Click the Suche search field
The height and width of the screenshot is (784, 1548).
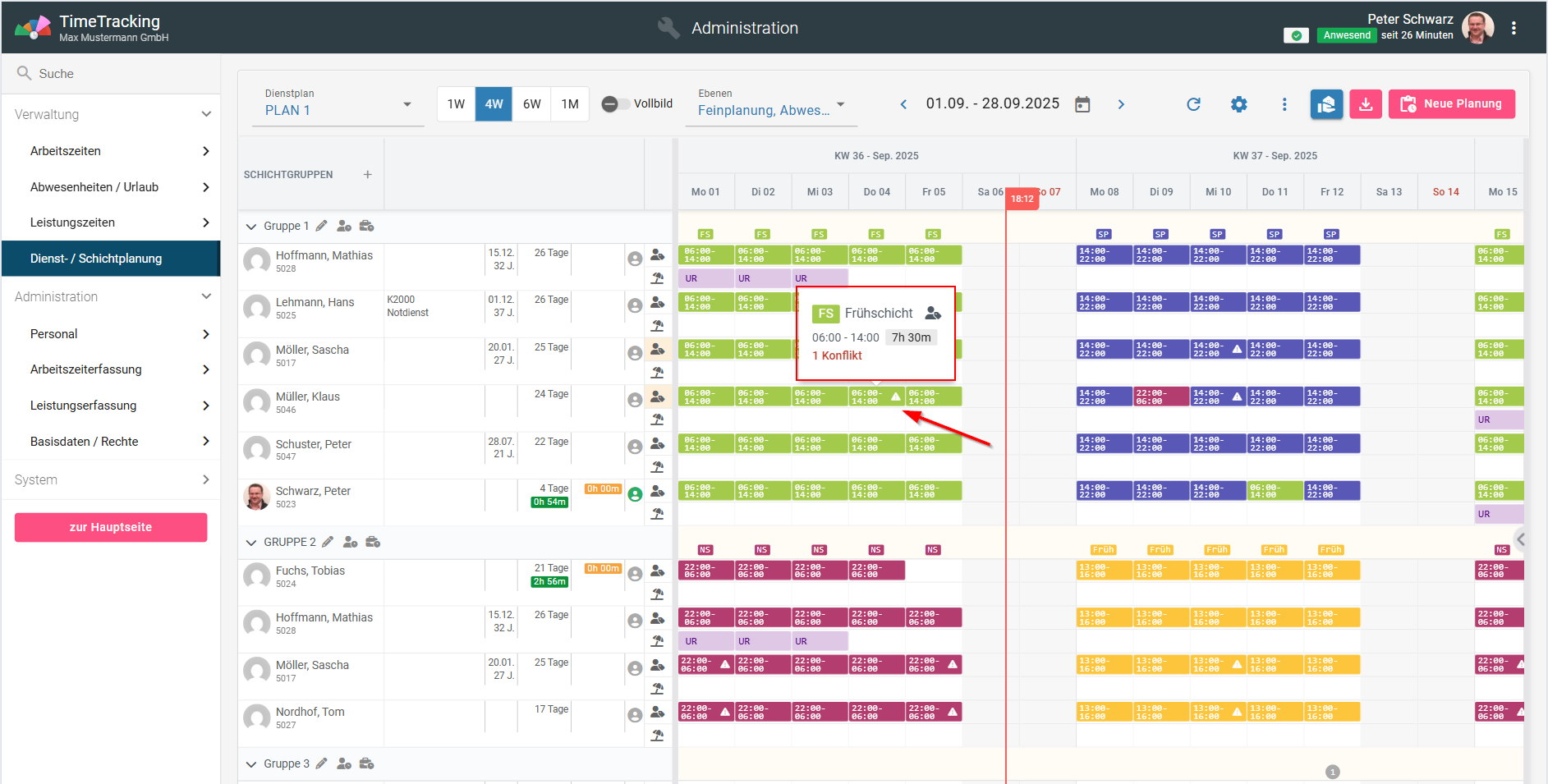point(115,74)
